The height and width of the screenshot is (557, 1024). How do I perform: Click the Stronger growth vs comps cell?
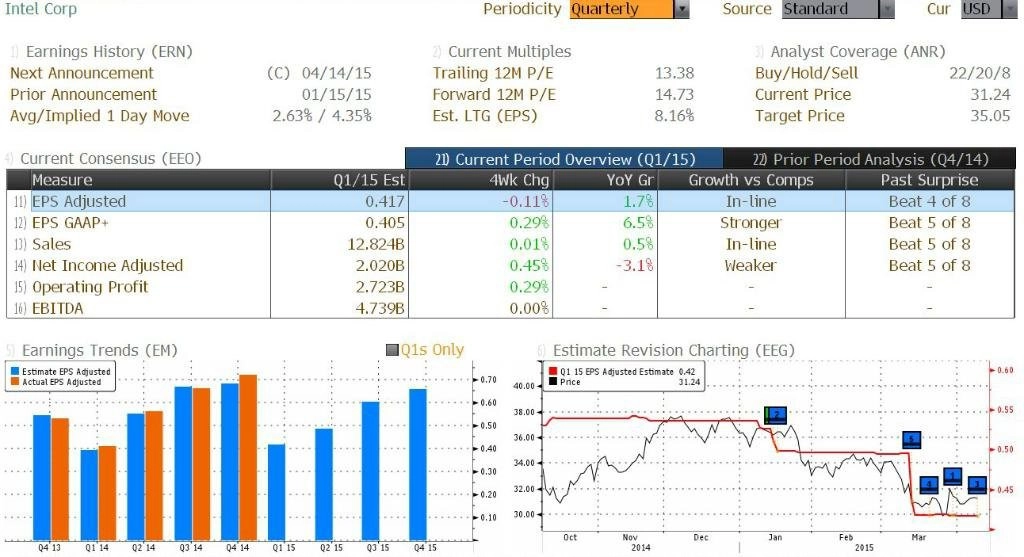751,223
